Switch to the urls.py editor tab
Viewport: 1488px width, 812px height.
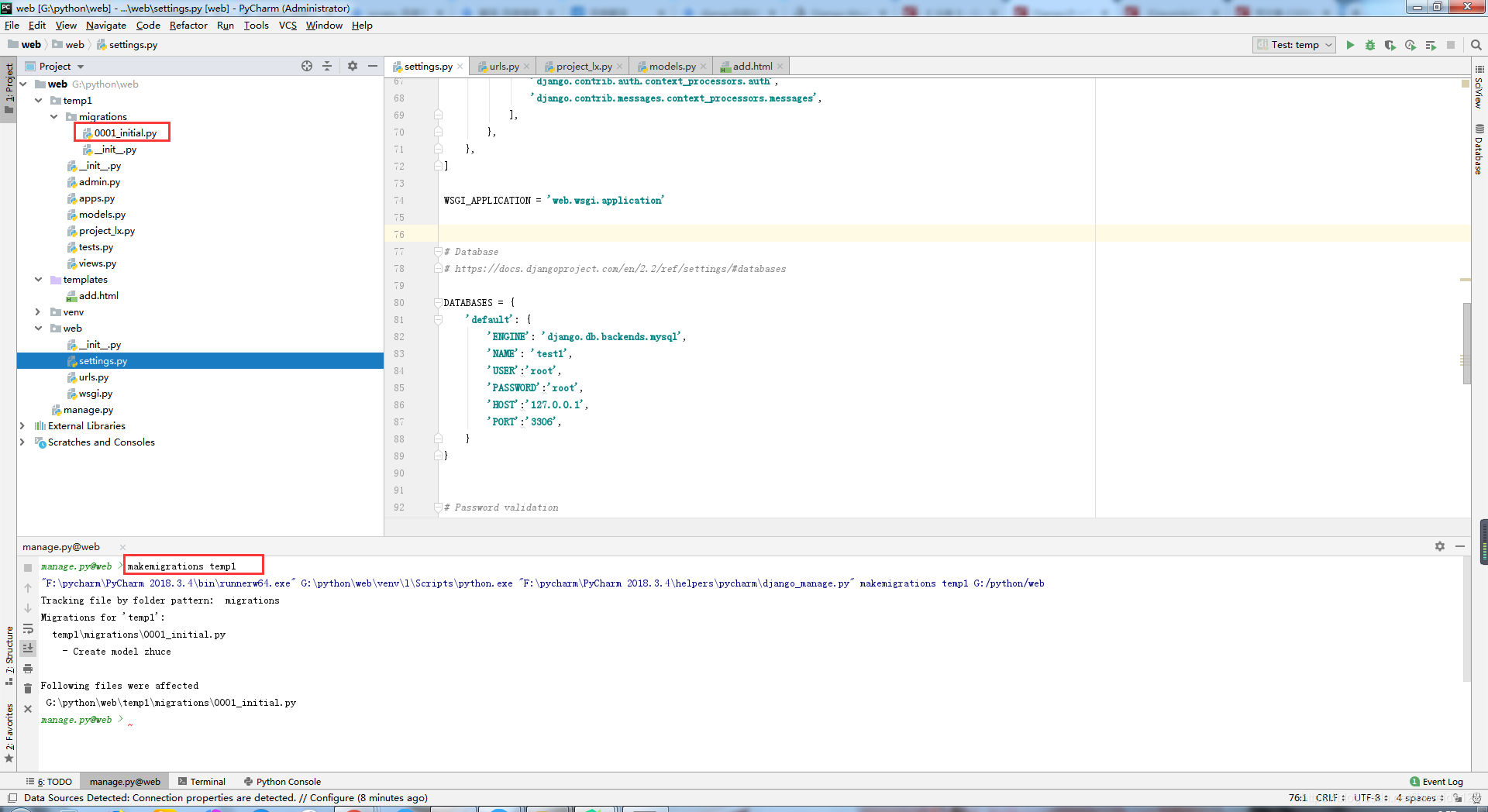click(504, 67)
